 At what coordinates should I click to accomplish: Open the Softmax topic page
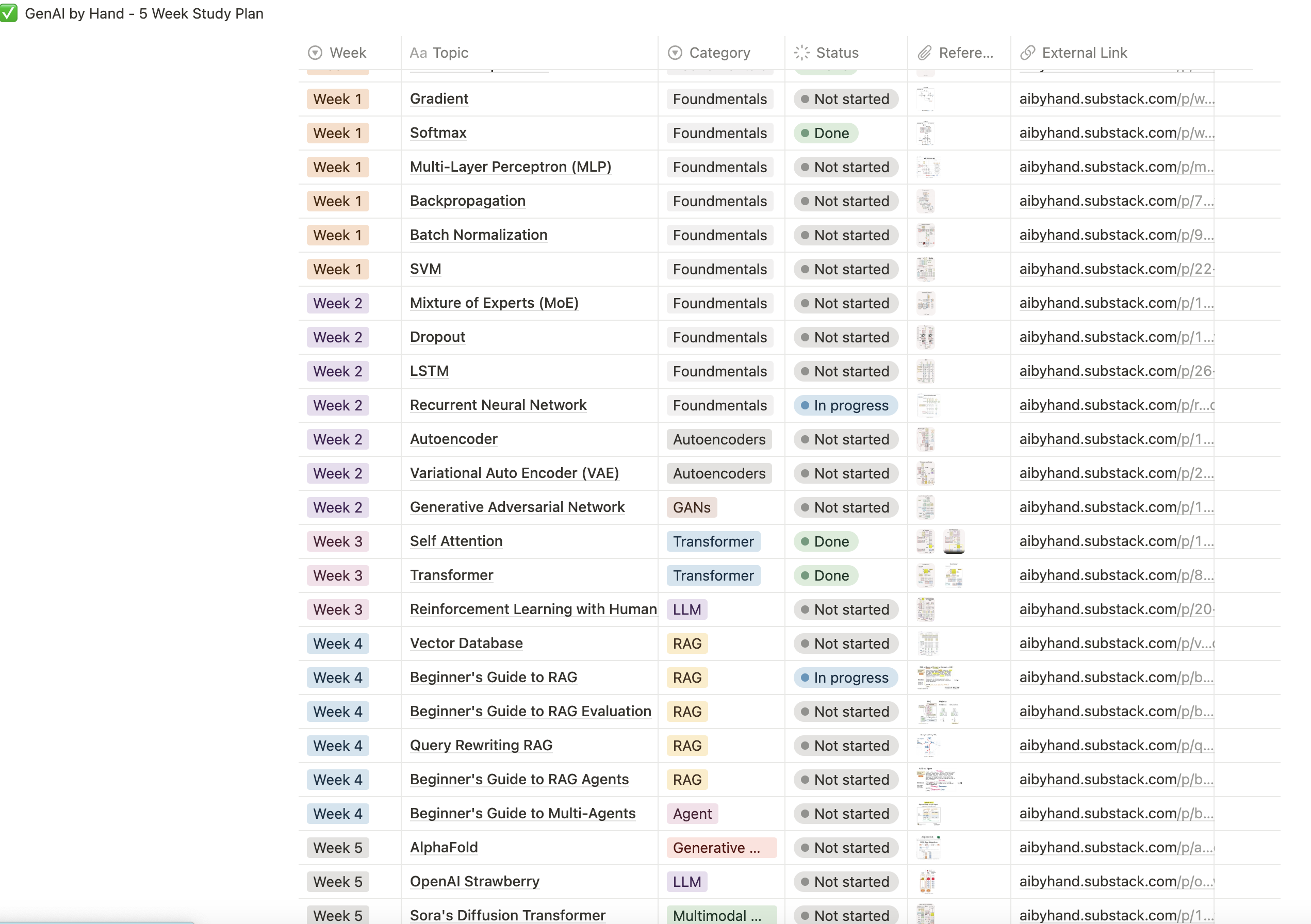[438, 133]
